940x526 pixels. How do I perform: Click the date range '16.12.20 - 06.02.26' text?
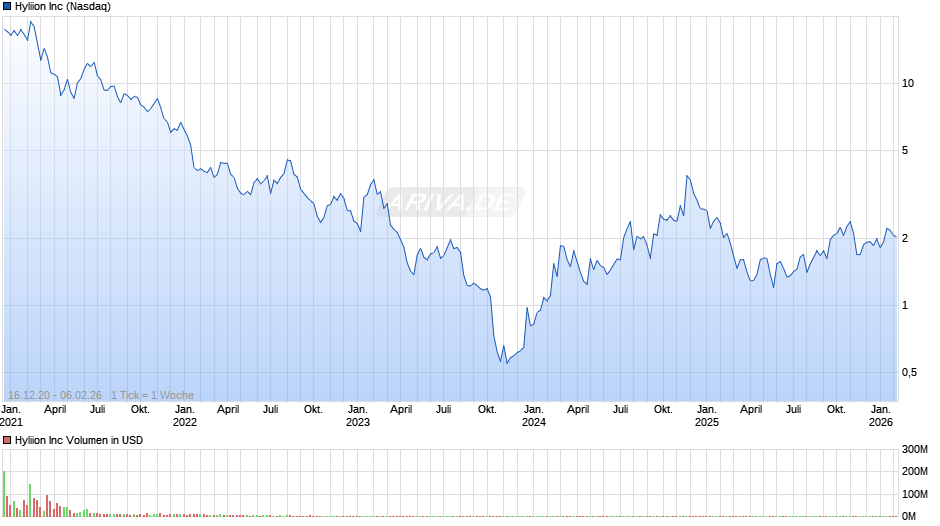(x=55, y=395)
